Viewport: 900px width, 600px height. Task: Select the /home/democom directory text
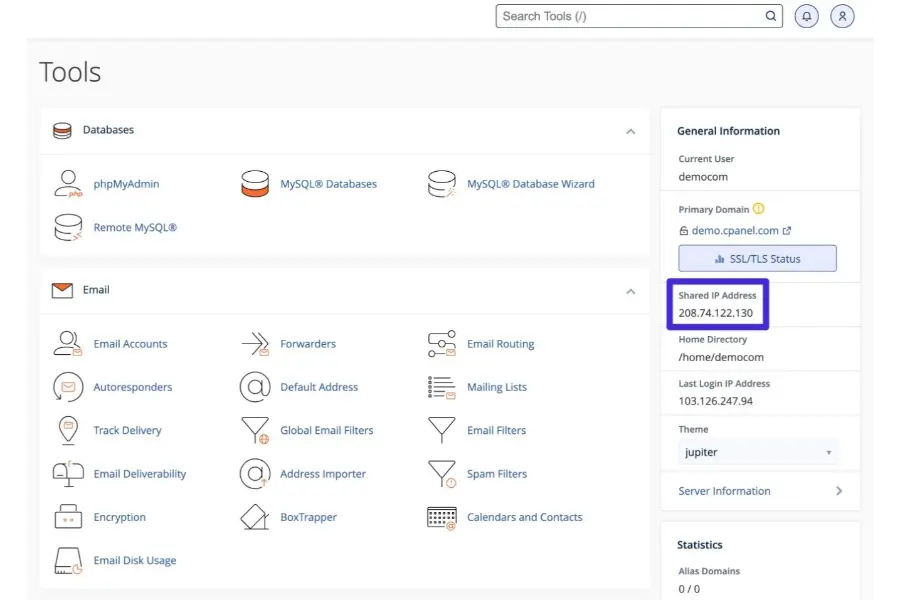(721, 357)
